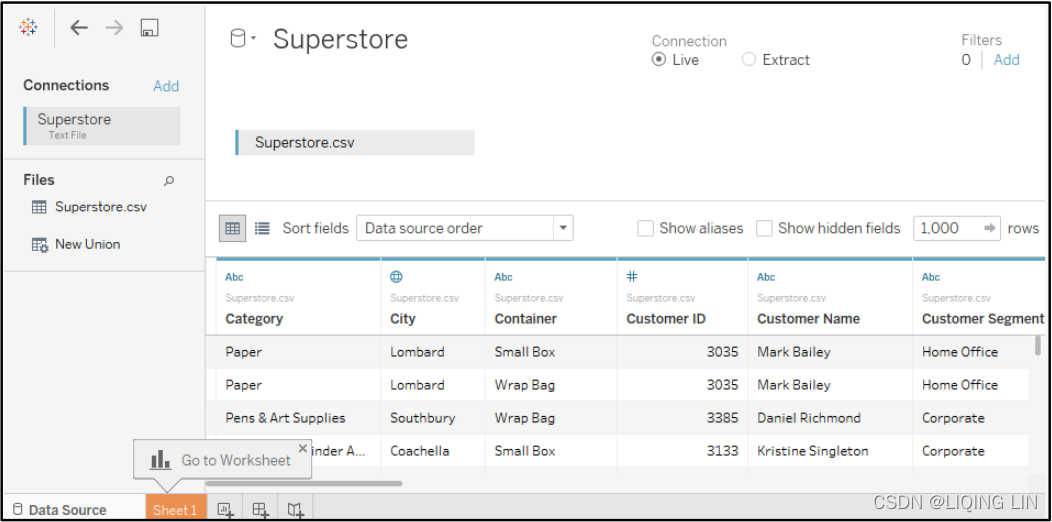
Task: Add a new connection
Action: pos(166,86)
